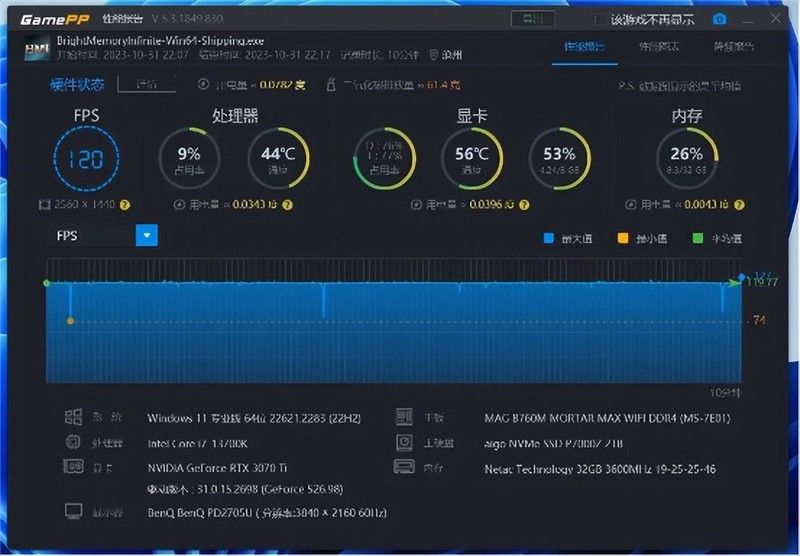Click the GeForce 526.98 driver version line
Viewport: 800px width, 556px height.
[x=245, y=489]
